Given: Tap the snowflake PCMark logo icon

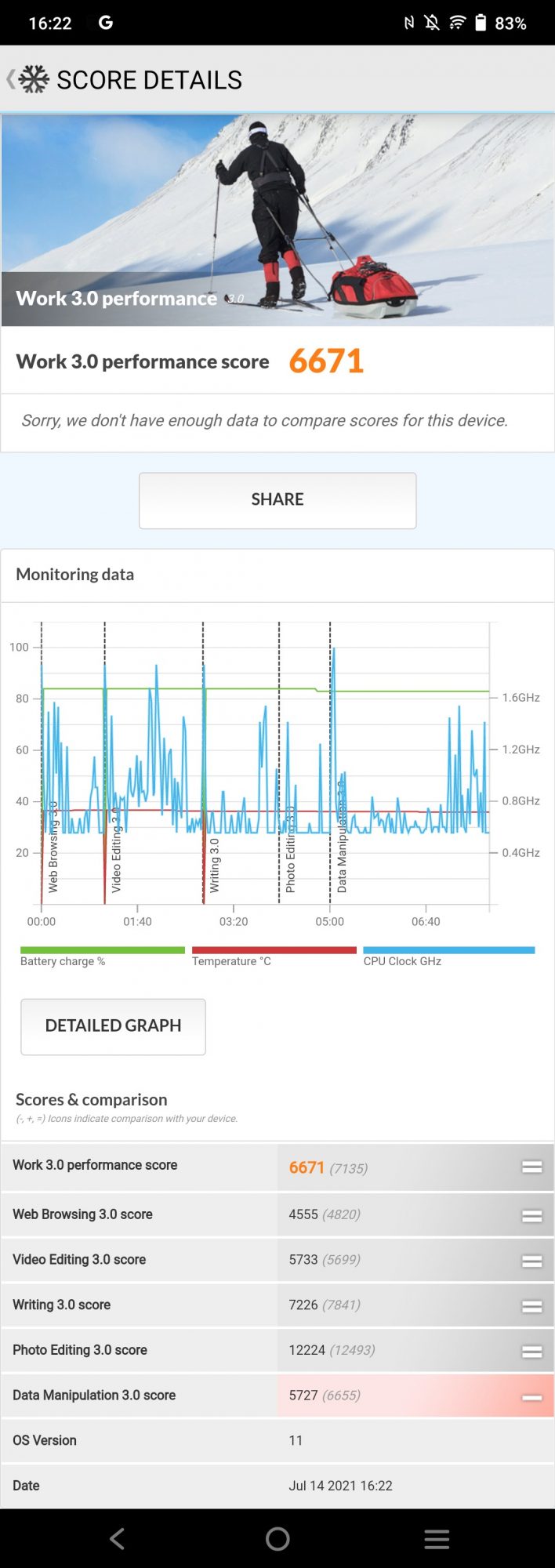Looking at the screenshot, I should pyautogui.click(x=34, y=79).
